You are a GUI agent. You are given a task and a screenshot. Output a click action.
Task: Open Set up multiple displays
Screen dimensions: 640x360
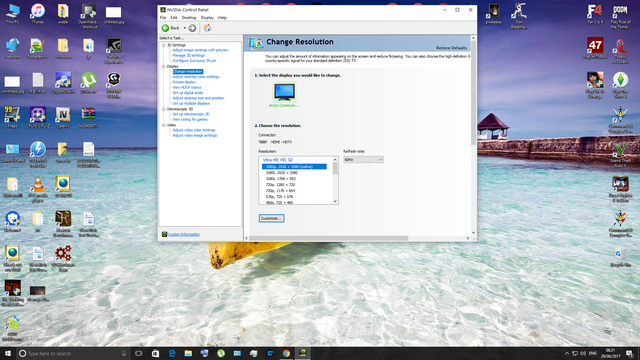[x=191, y=103]
